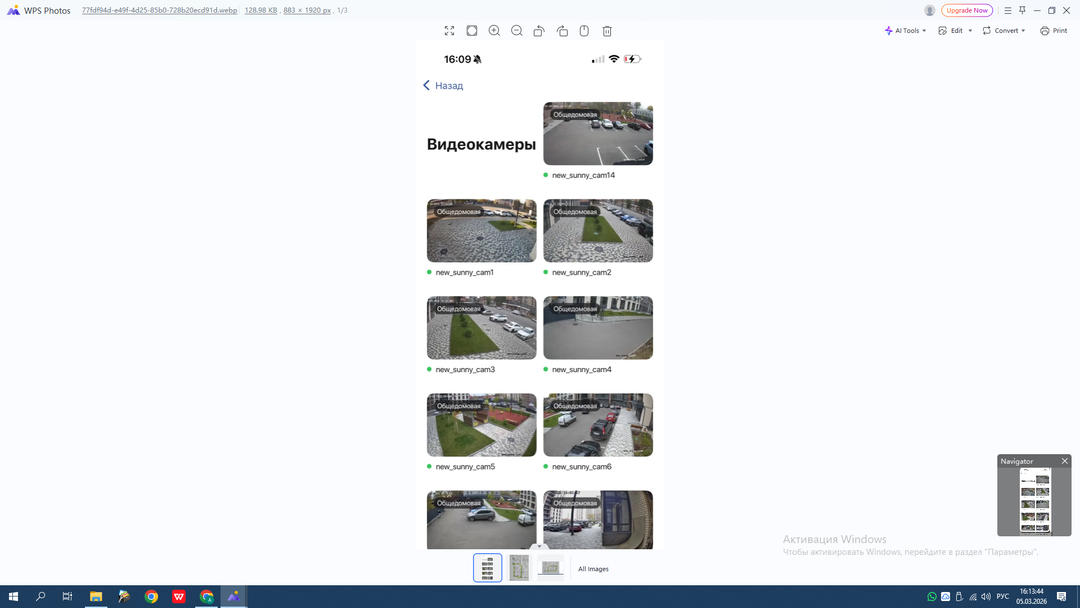Image resolution: width=1080 pixels, height=608 pixels.
Task: Click the fit-to-window icon
Action: [472, 31]
